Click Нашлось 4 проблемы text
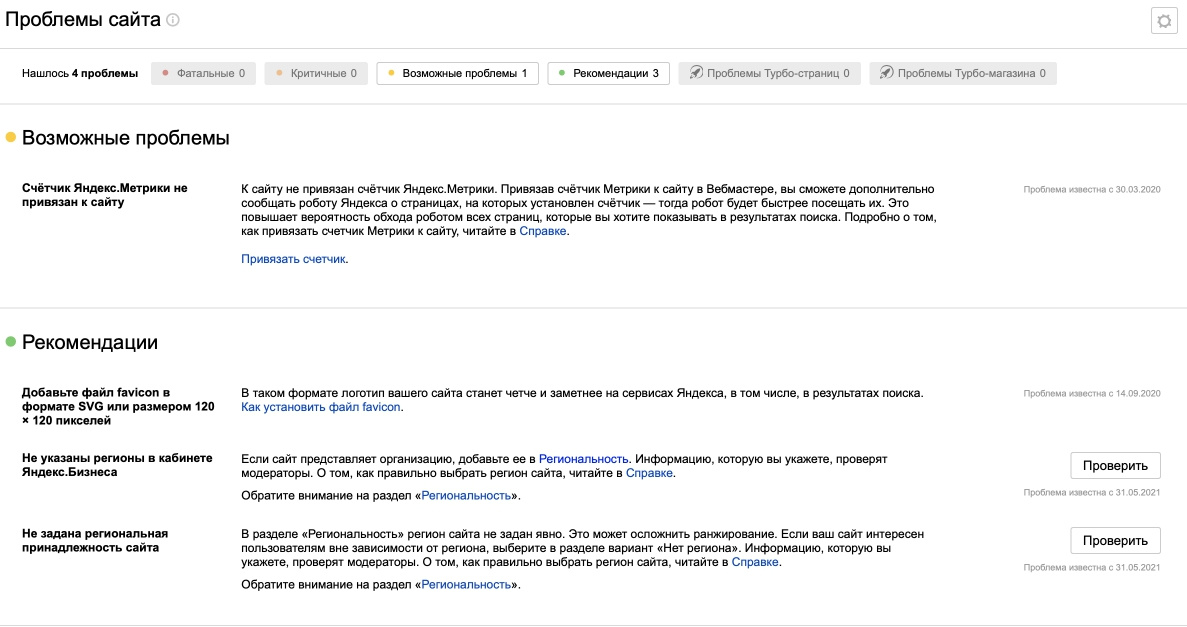 [x=80, y=73]
